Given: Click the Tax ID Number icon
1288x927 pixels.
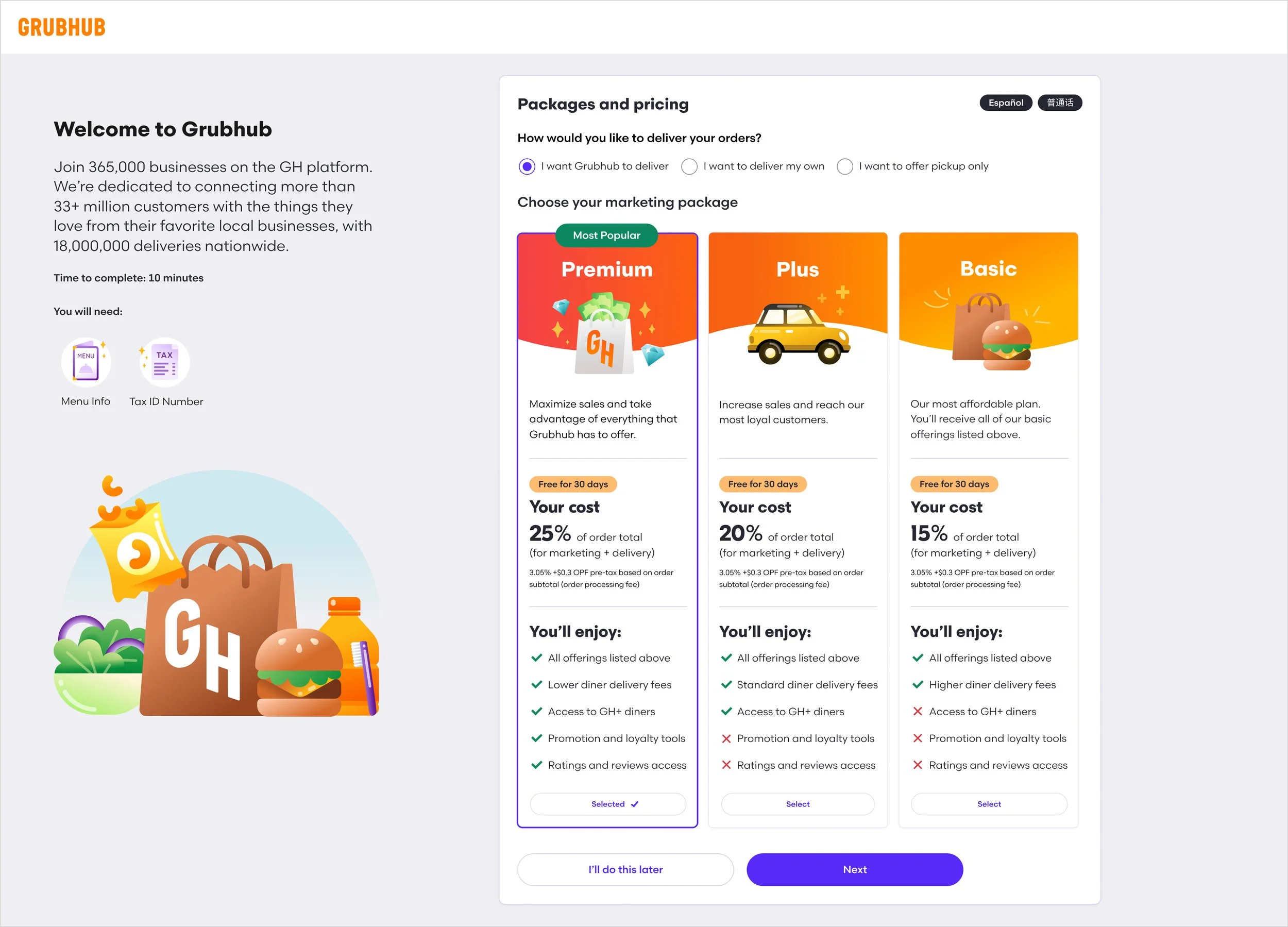Looking at the screenshot, I should pos(164,362).
